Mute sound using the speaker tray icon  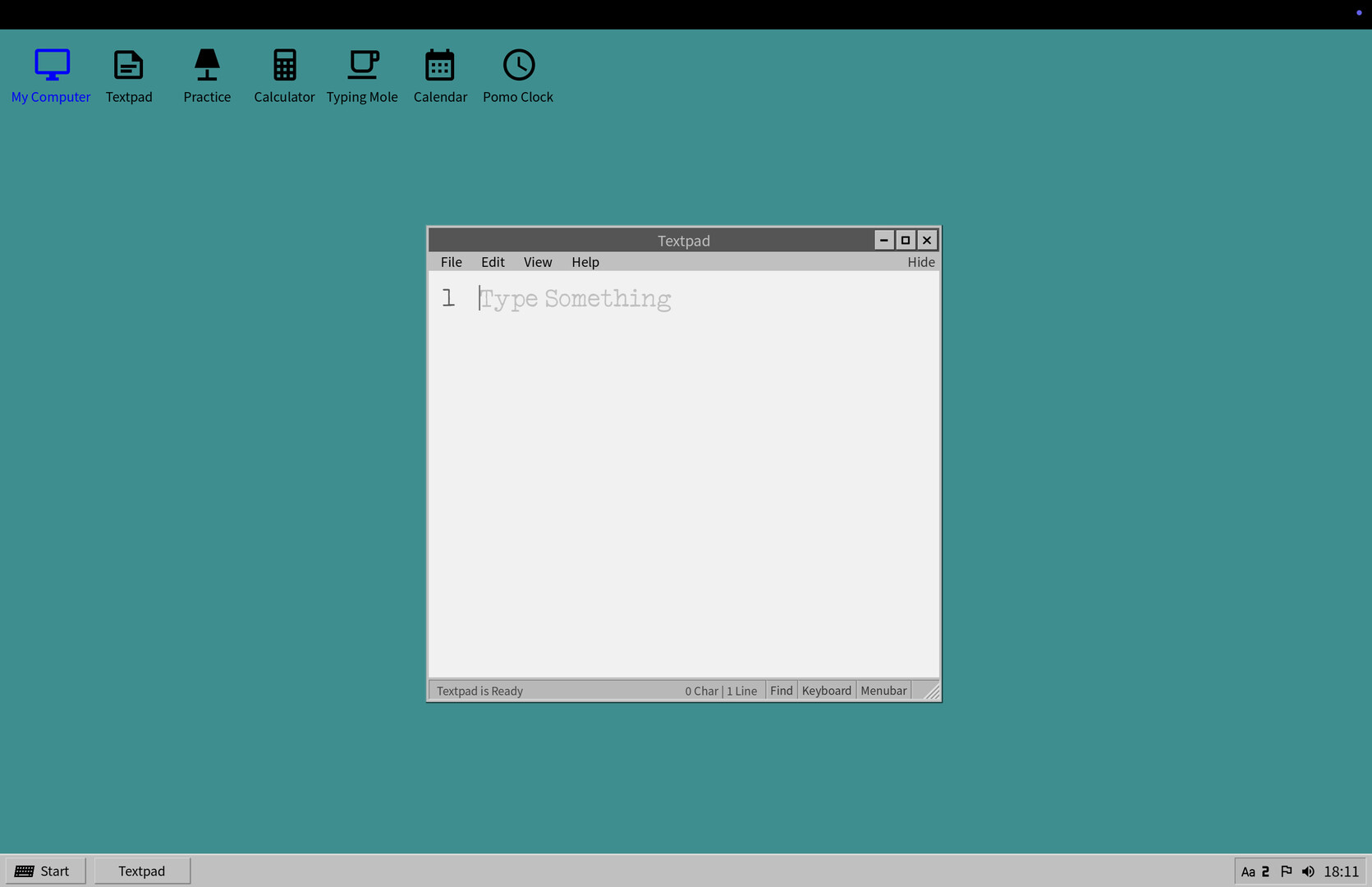coord(1308,871)
